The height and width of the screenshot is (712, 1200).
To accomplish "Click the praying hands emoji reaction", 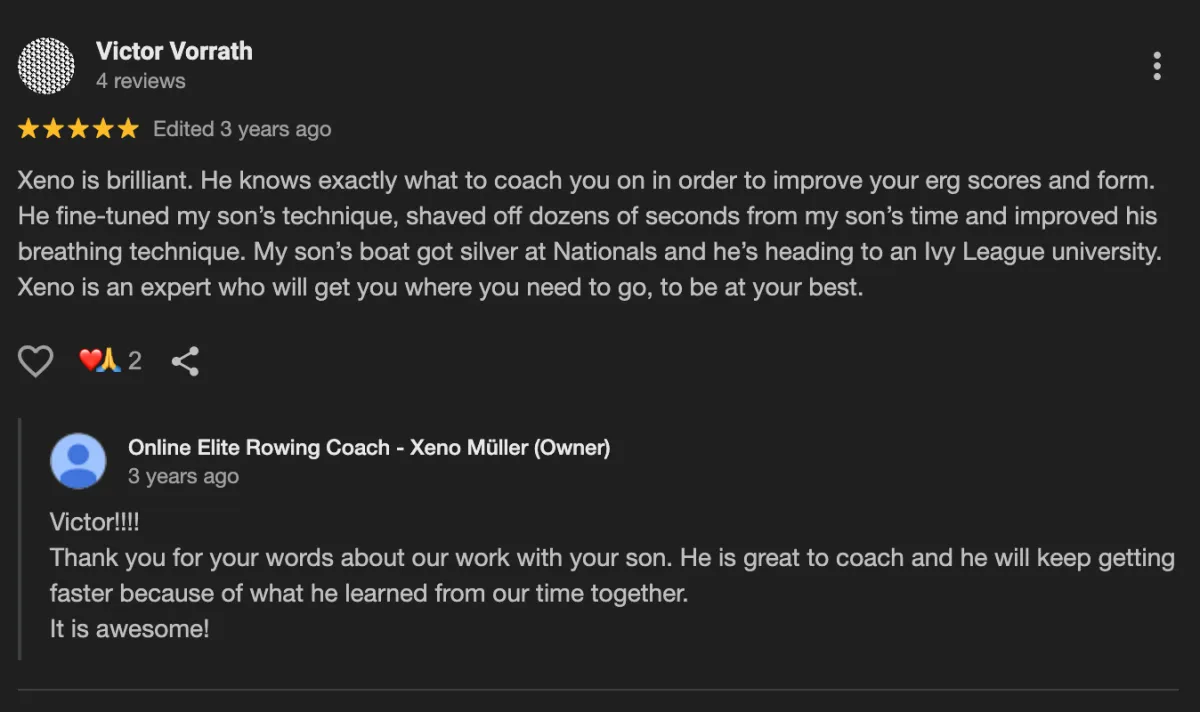I will pos(110,361).
